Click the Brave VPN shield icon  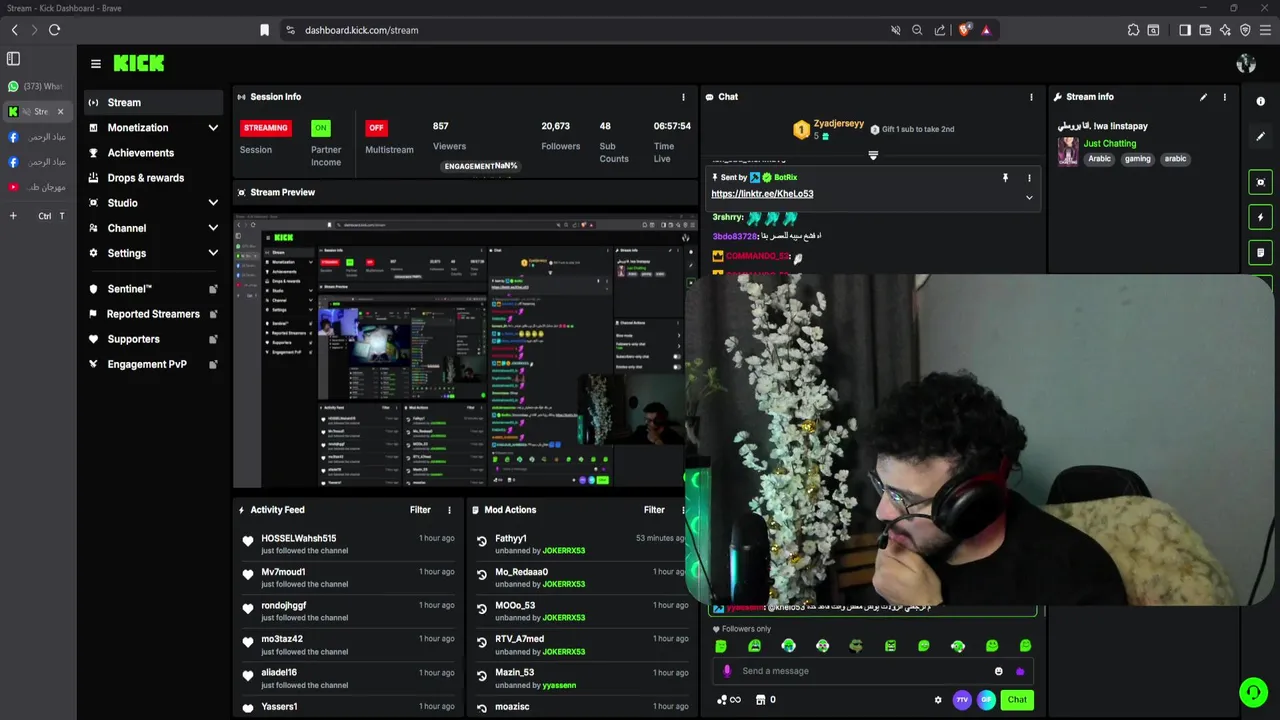tap(1245, 30)
